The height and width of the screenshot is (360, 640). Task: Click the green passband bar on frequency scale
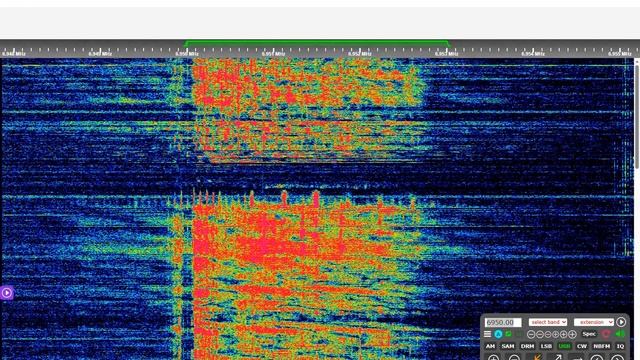pyautogui.click(x=317, y=42)
